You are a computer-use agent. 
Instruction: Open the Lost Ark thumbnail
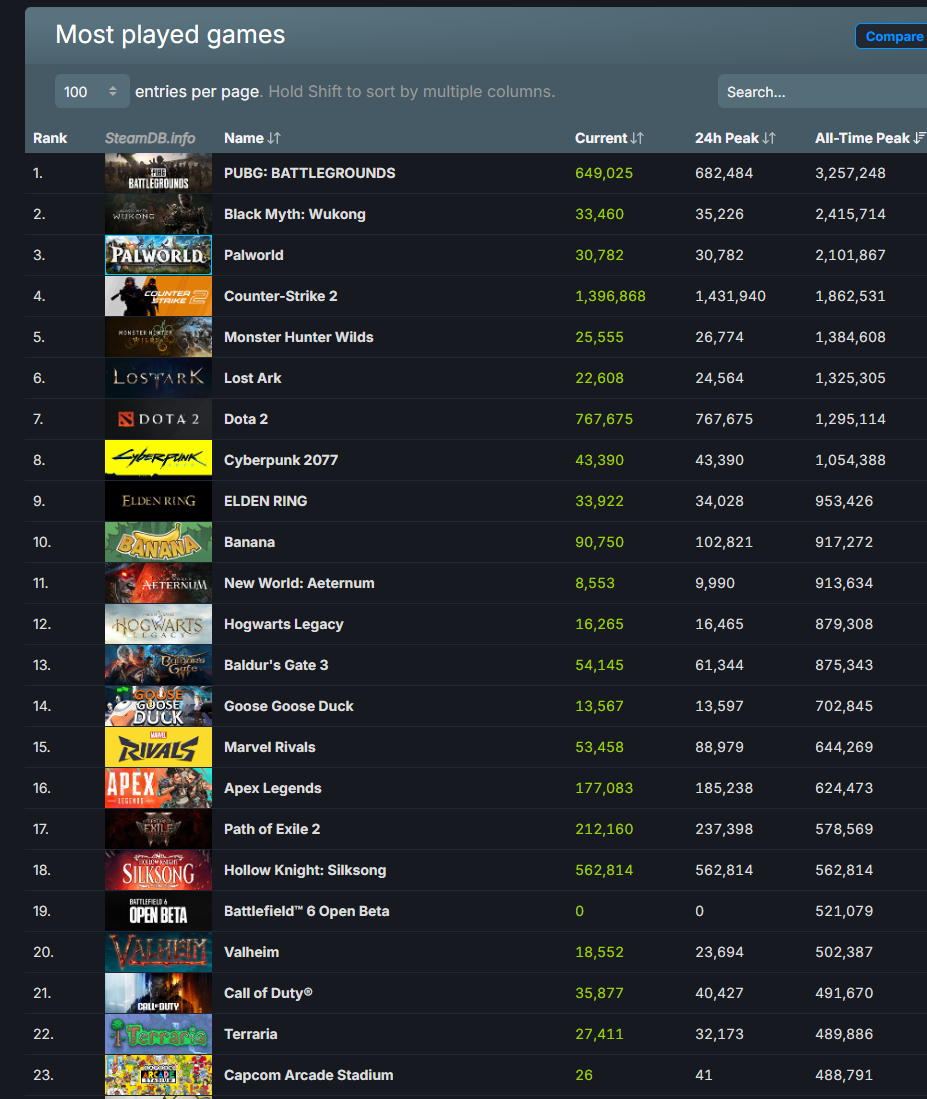coord(158,378)
